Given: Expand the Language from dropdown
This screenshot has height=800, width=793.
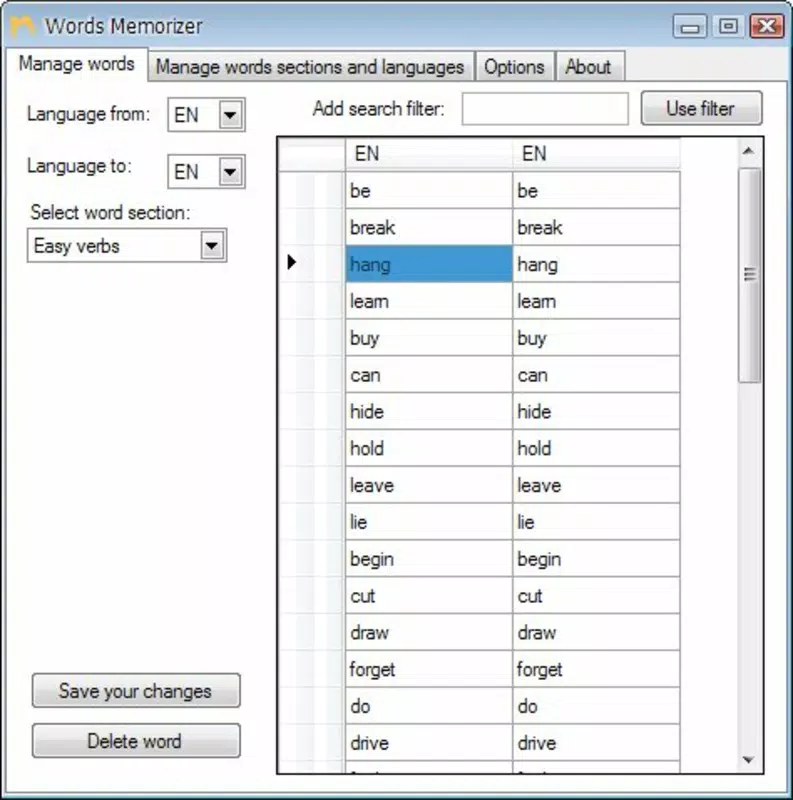Looking at the screenshot, I should tap(230, 115).
